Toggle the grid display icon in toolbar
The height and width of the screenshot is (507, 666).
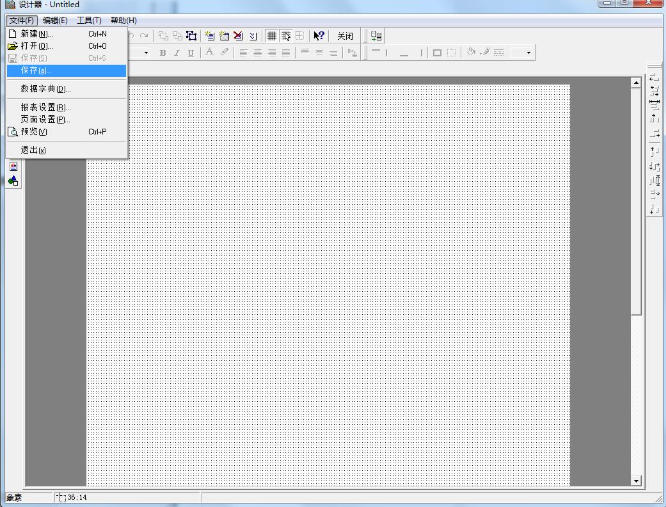272,35
